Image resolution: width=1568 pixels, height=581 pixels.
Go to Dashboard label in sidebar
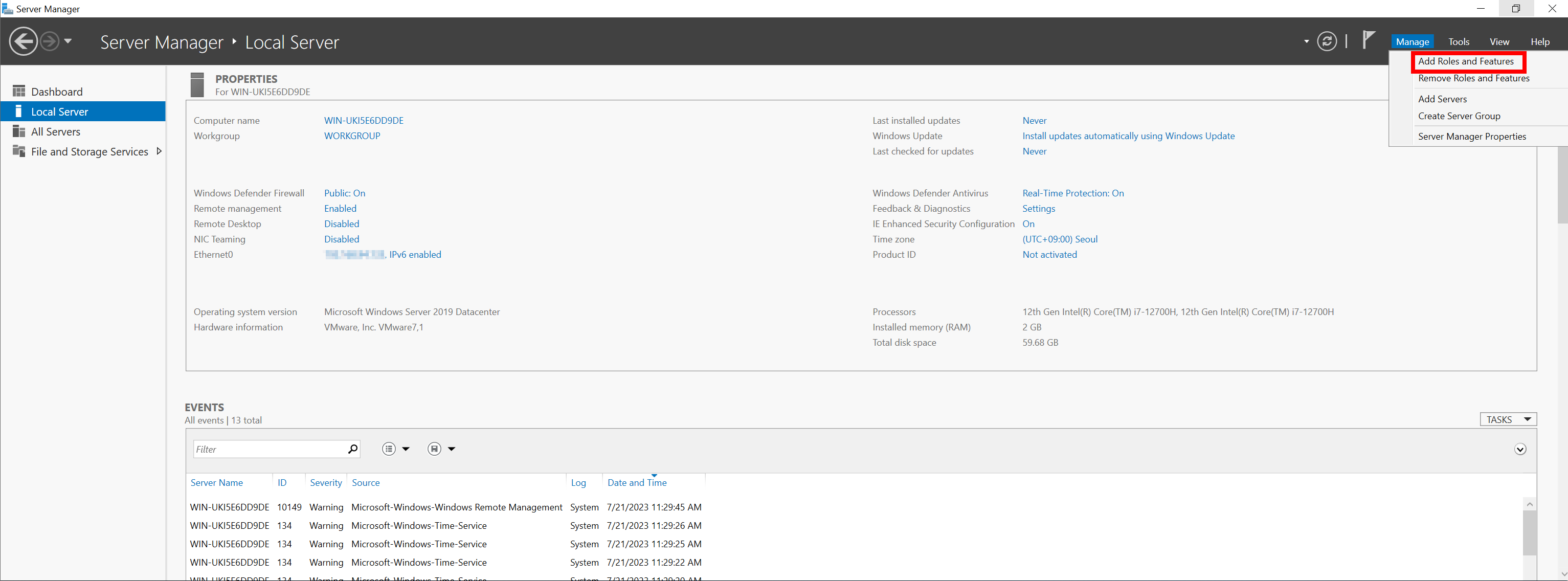click(57, 92)
